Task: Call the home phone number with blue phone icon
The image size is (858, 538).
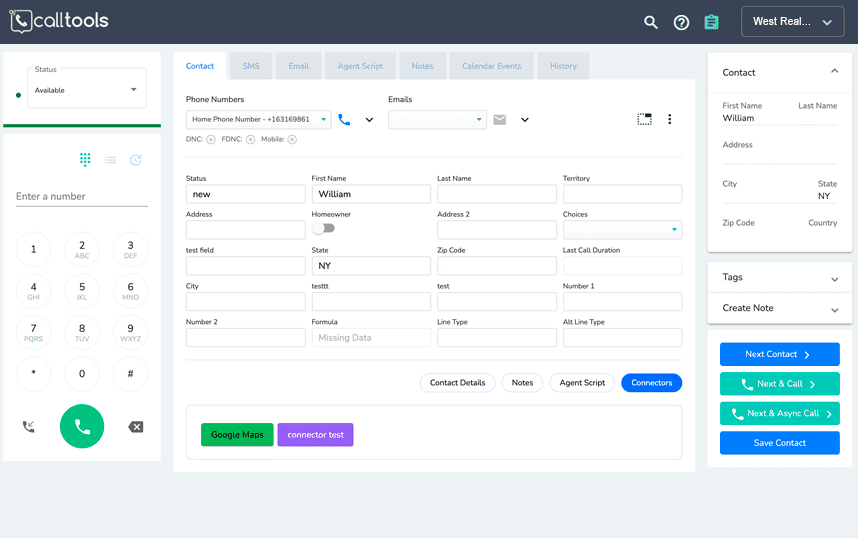Action: pyautogui.click(x=344, y=119)
